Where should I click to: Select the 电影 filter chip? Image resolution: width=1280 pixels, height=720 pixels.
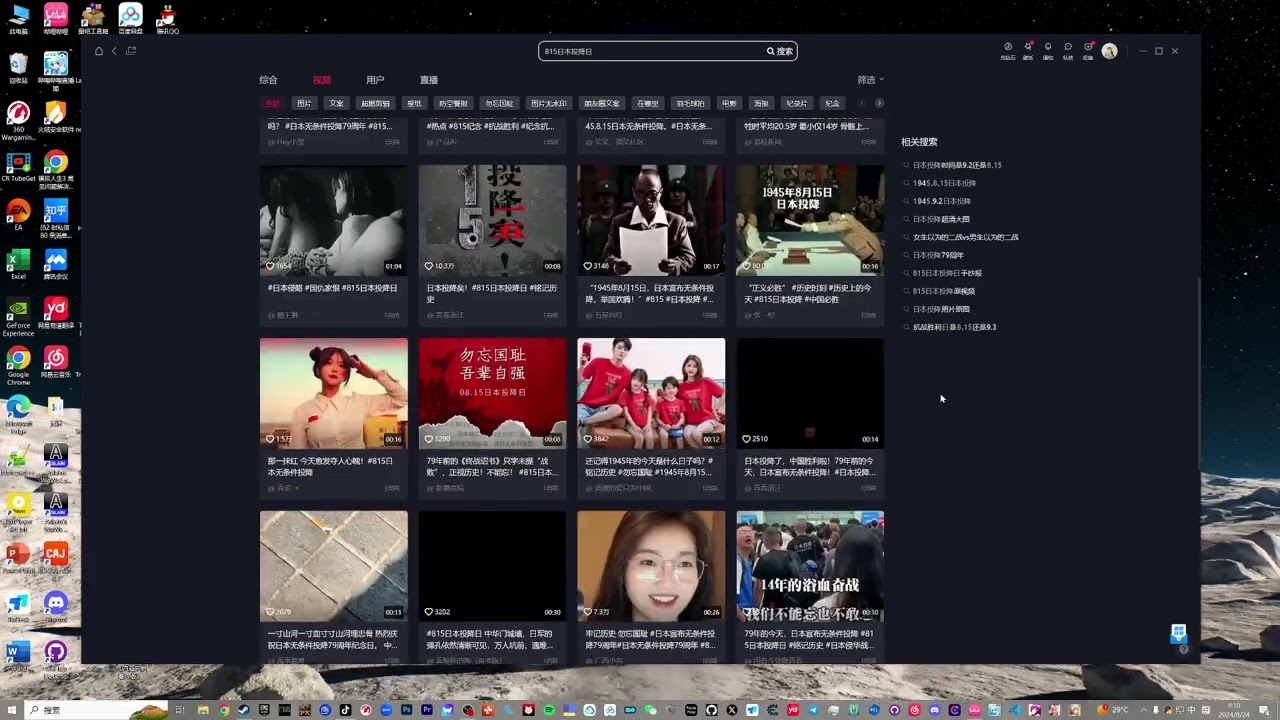tap(729, 103)
